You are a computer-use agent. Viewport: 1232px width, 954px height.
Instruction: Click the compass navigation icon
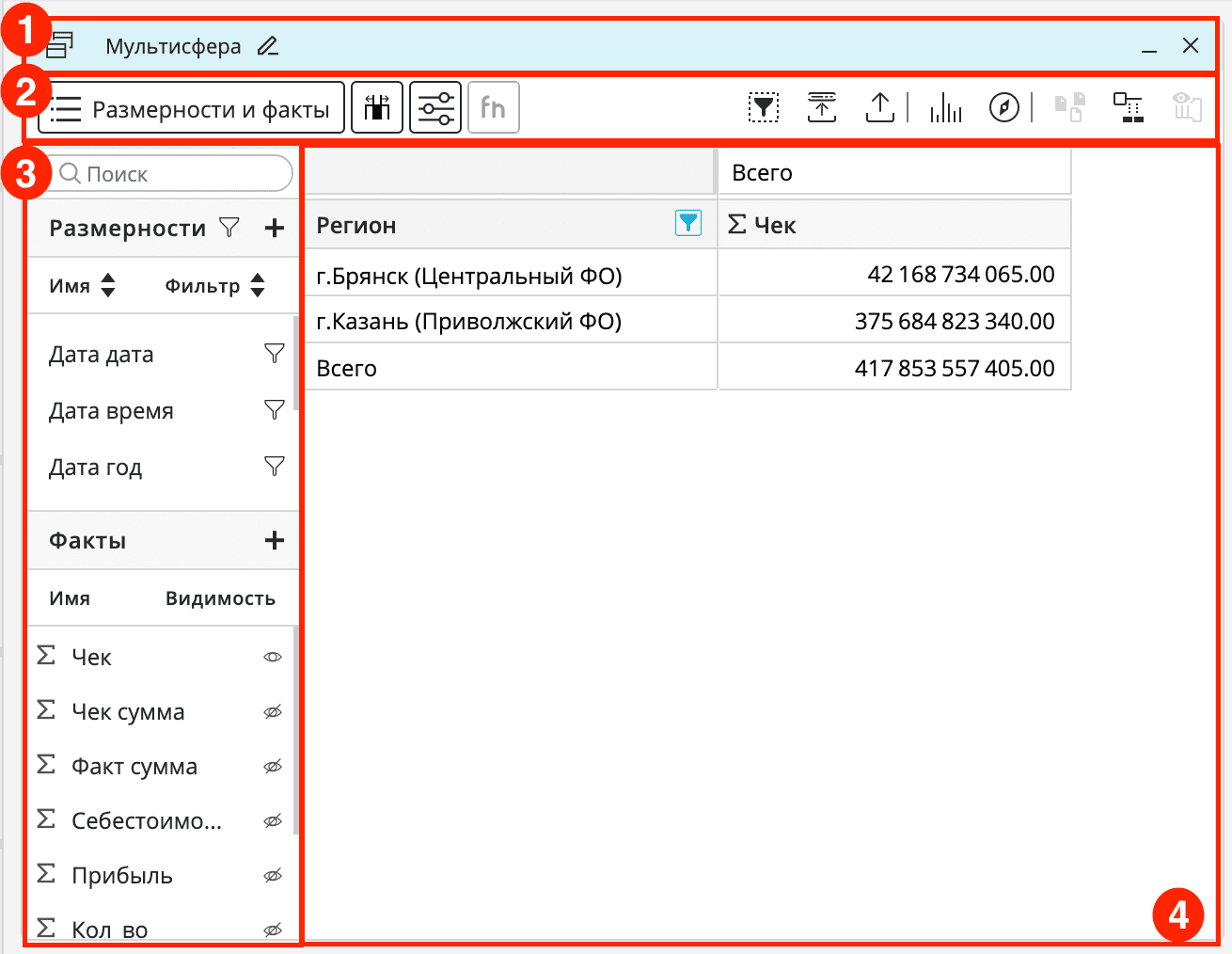[x=1003, y=108]
